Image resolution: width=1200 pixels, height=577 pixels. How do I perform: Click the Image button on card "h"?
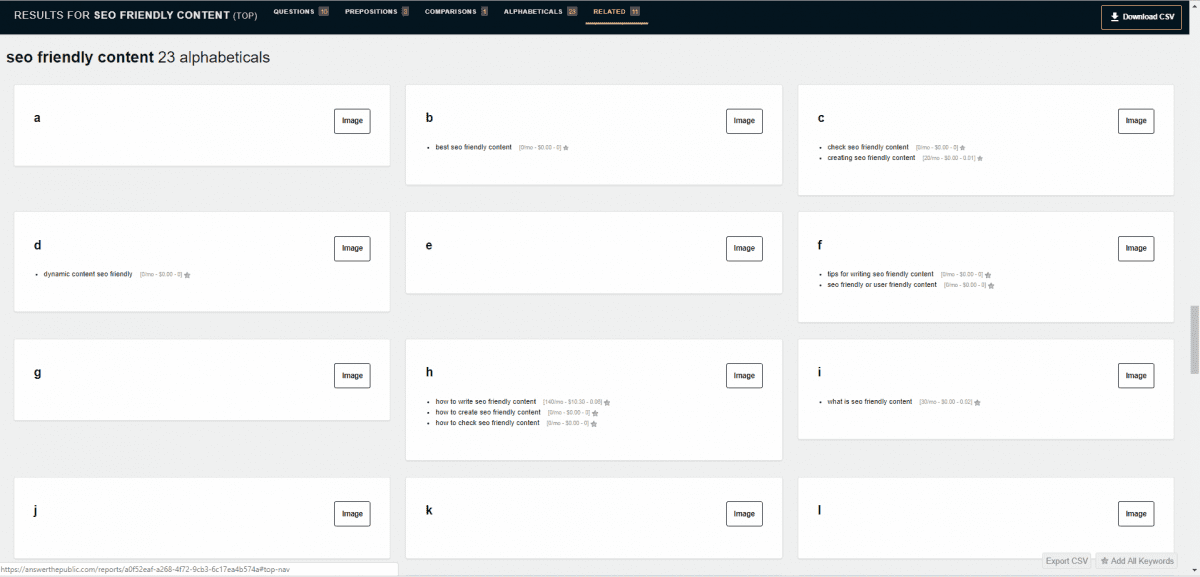(x=744, y=375)
